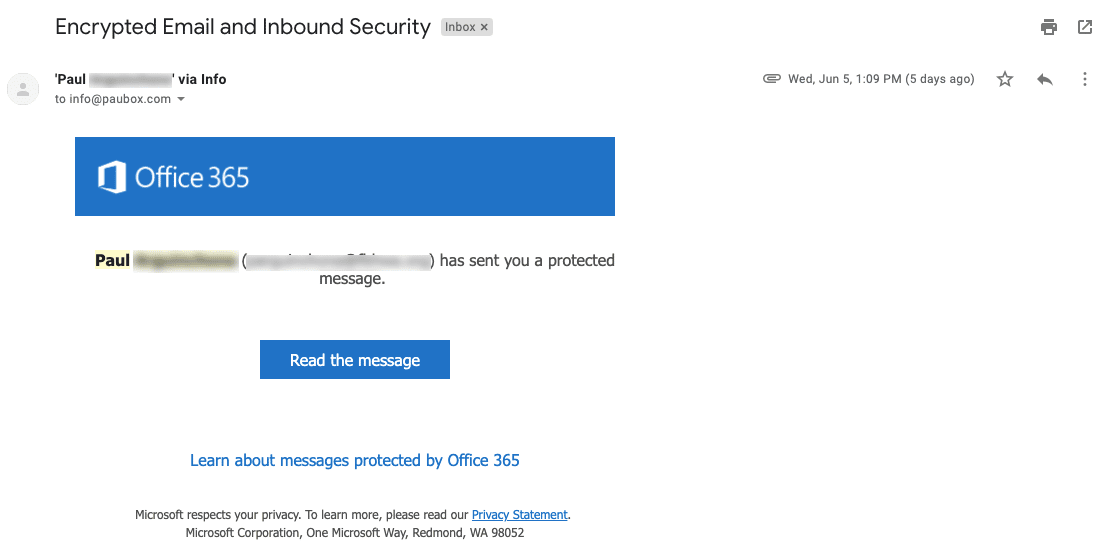Open Learn about messages protected by Office 365
The height and width of the screenshot is (553, 1110).
click(x=355, y=460)
